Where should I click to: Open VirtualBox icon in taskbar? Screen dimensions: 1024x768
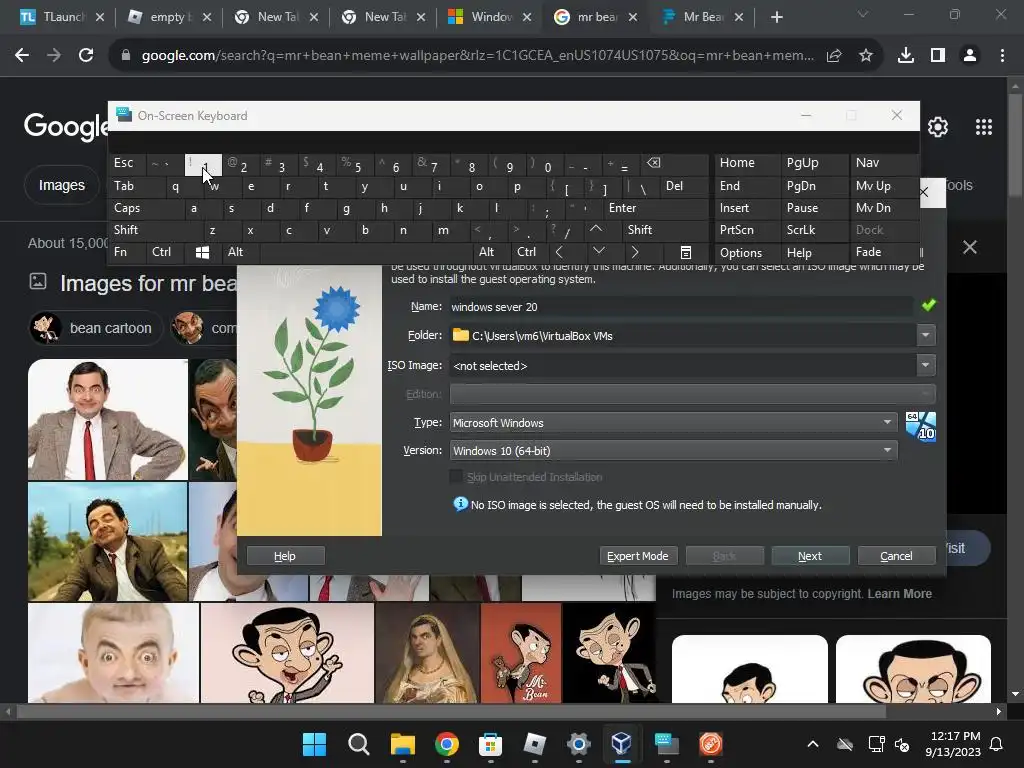(622, 744)
